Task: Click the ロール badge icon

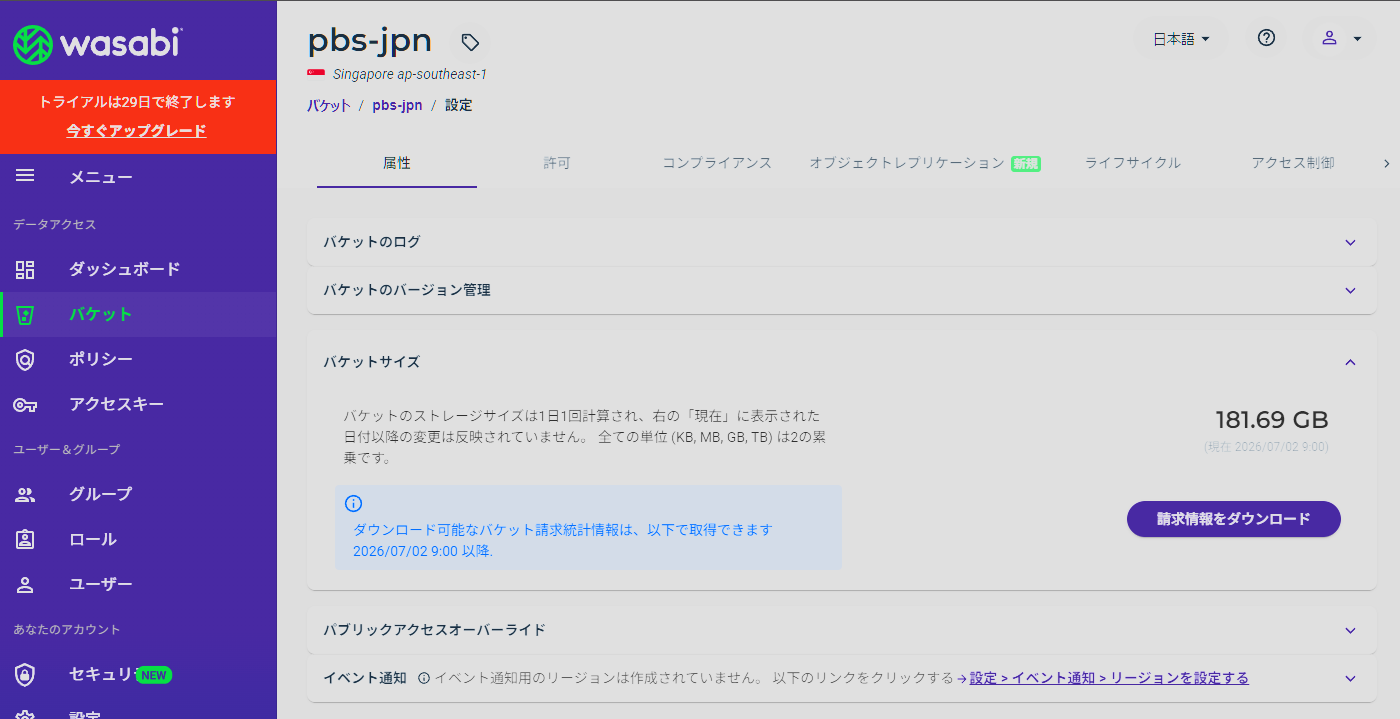Action: point(25,540)
